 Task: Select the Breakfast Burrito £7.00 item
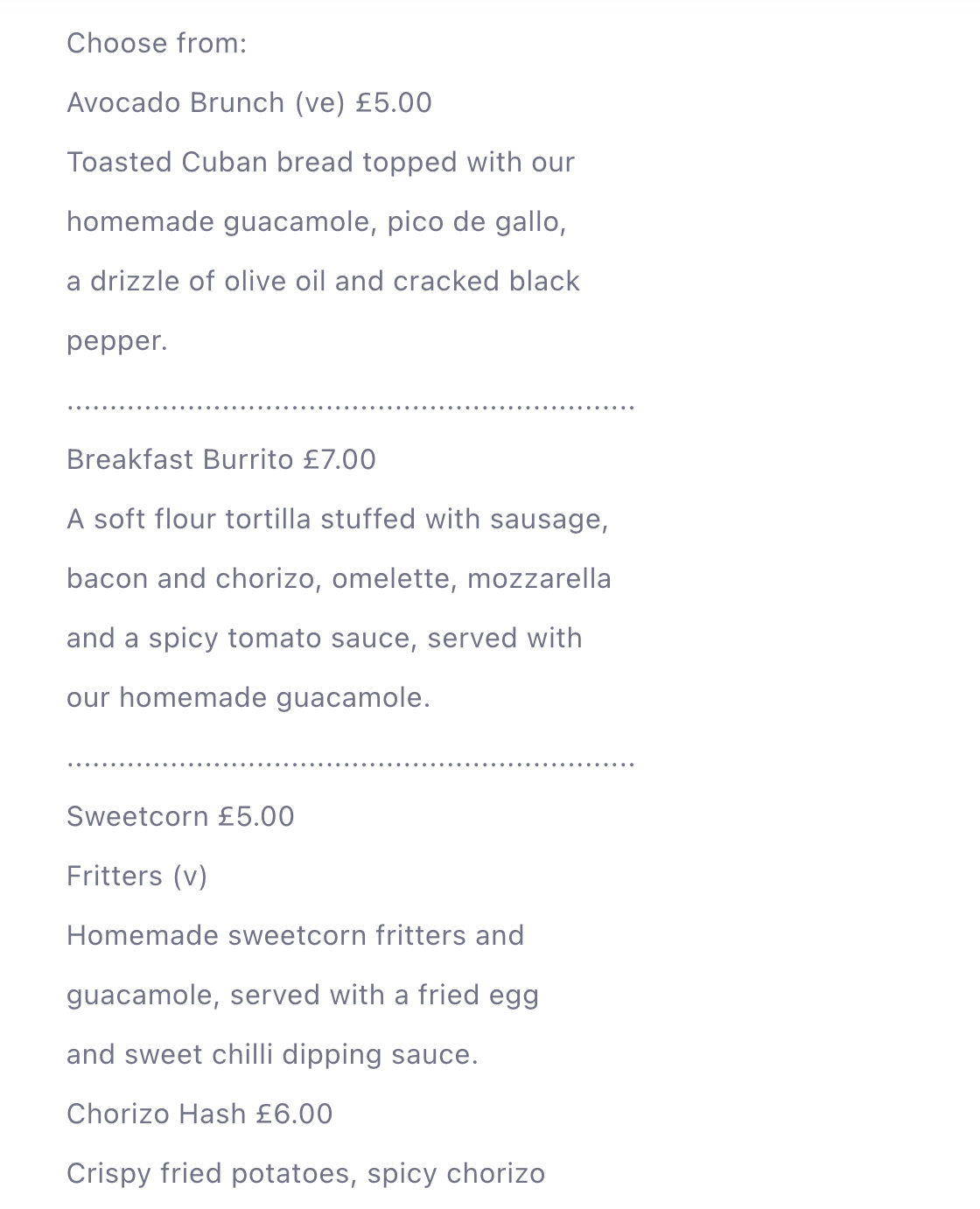(220, 460)
